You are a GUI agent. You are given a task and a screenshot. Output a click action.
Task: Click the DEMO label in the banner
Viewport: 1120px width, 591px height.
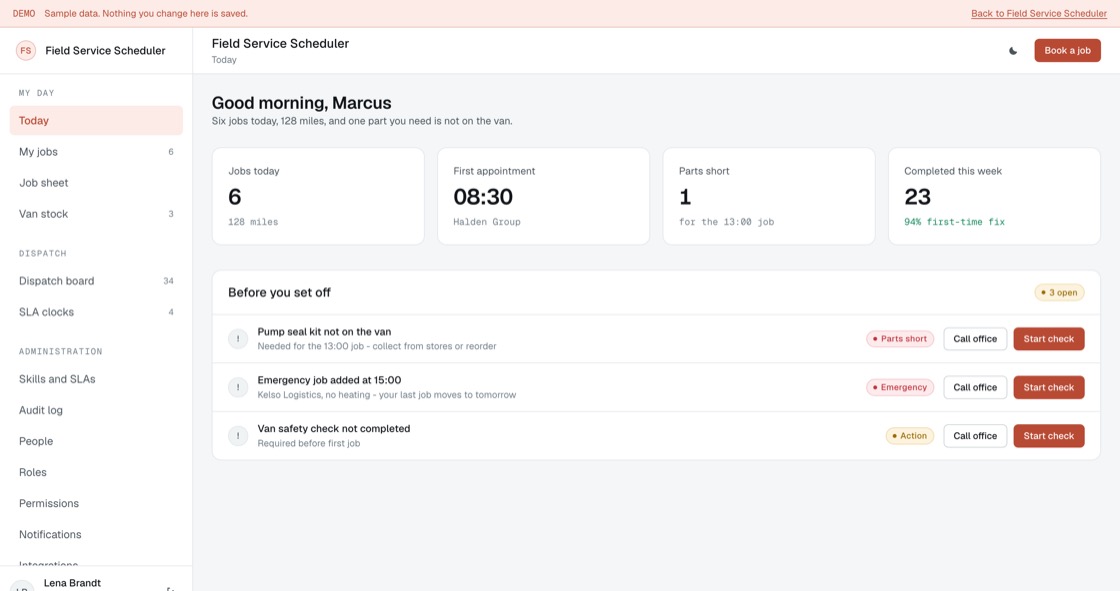coord(24,14)
